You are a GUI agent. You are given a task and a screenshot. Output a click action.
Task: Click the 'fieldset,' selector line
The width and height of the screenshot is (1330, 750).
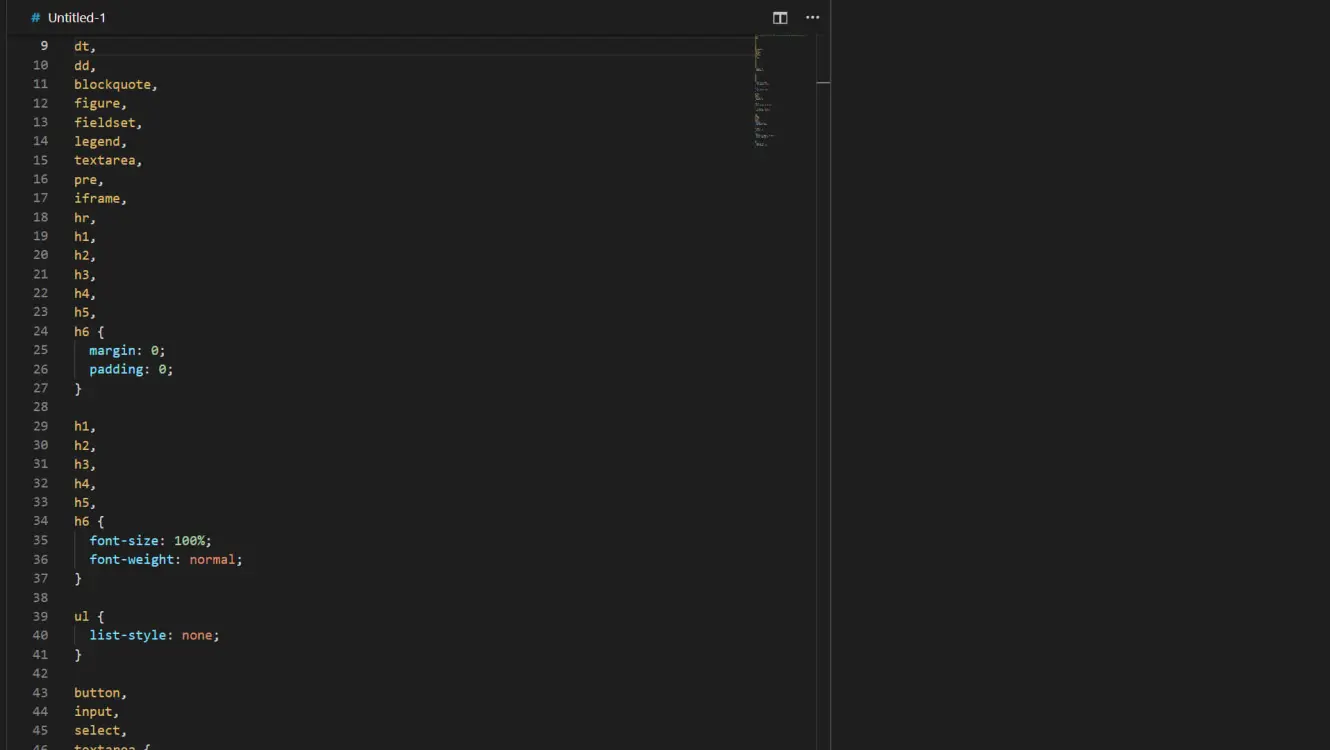click(x=108, y=122)
